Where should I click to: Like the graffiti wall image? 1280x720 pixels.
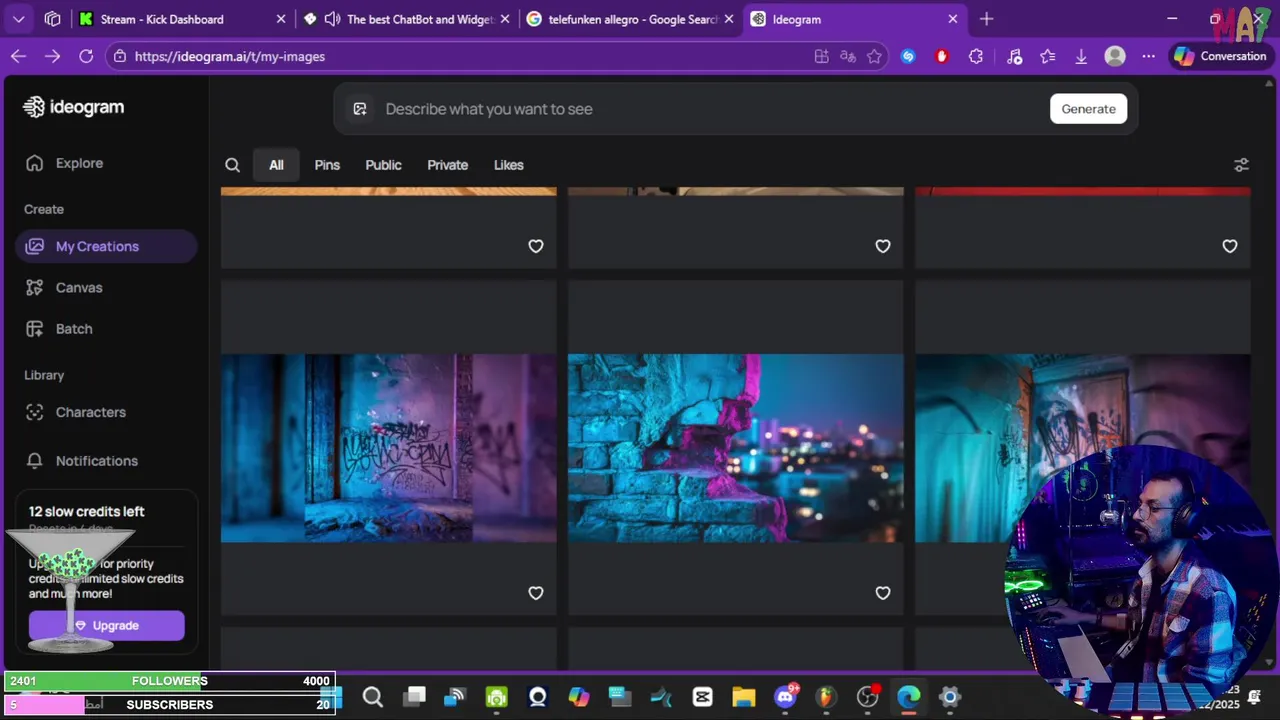tap(536, 593)
